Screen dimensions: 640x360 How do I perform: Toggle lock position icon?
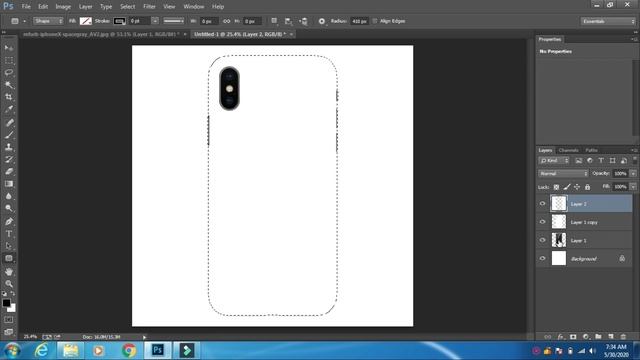point(577,187)
